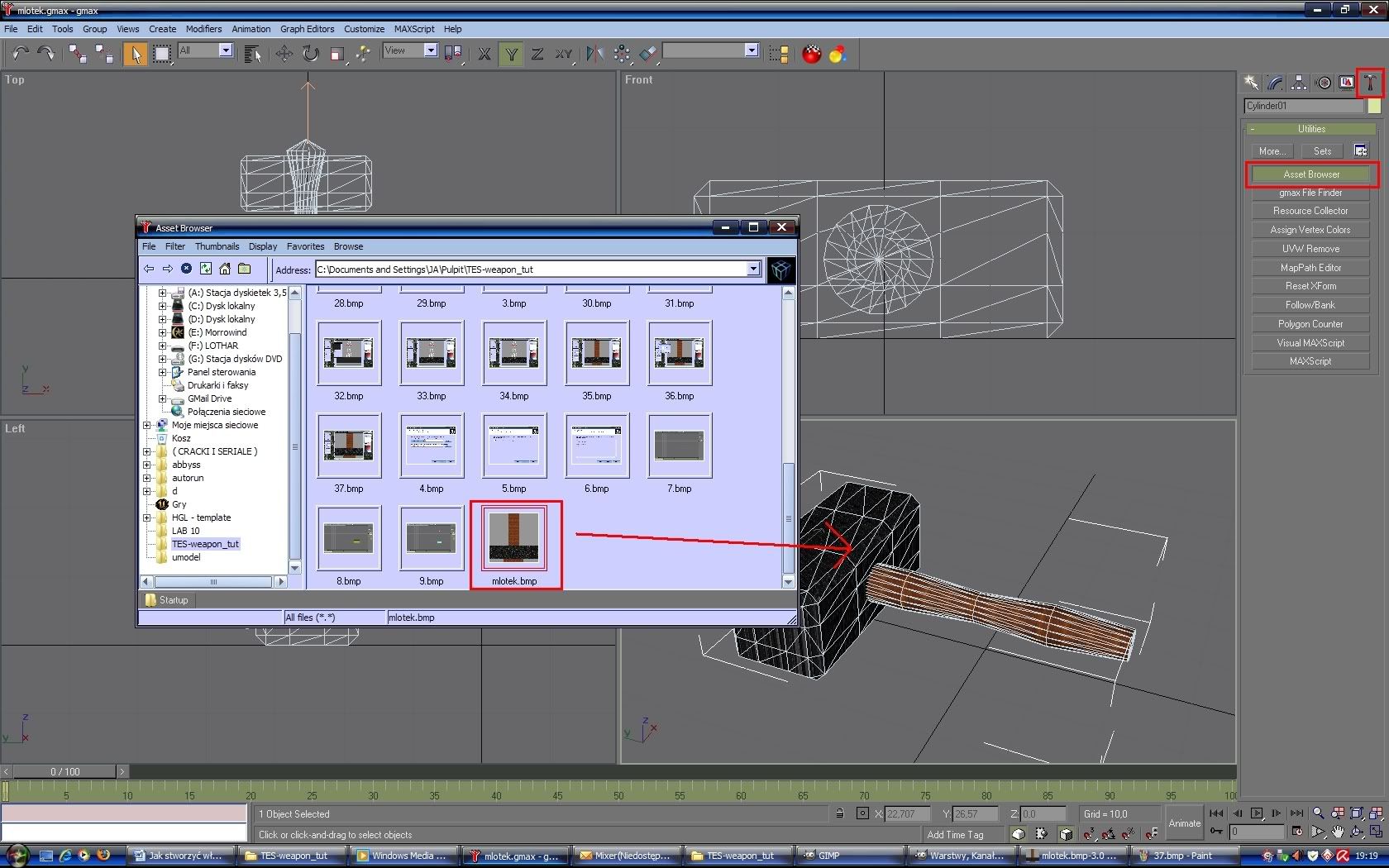
Task: Activate the Select and Scale tool
Action: tap(337, 54)
